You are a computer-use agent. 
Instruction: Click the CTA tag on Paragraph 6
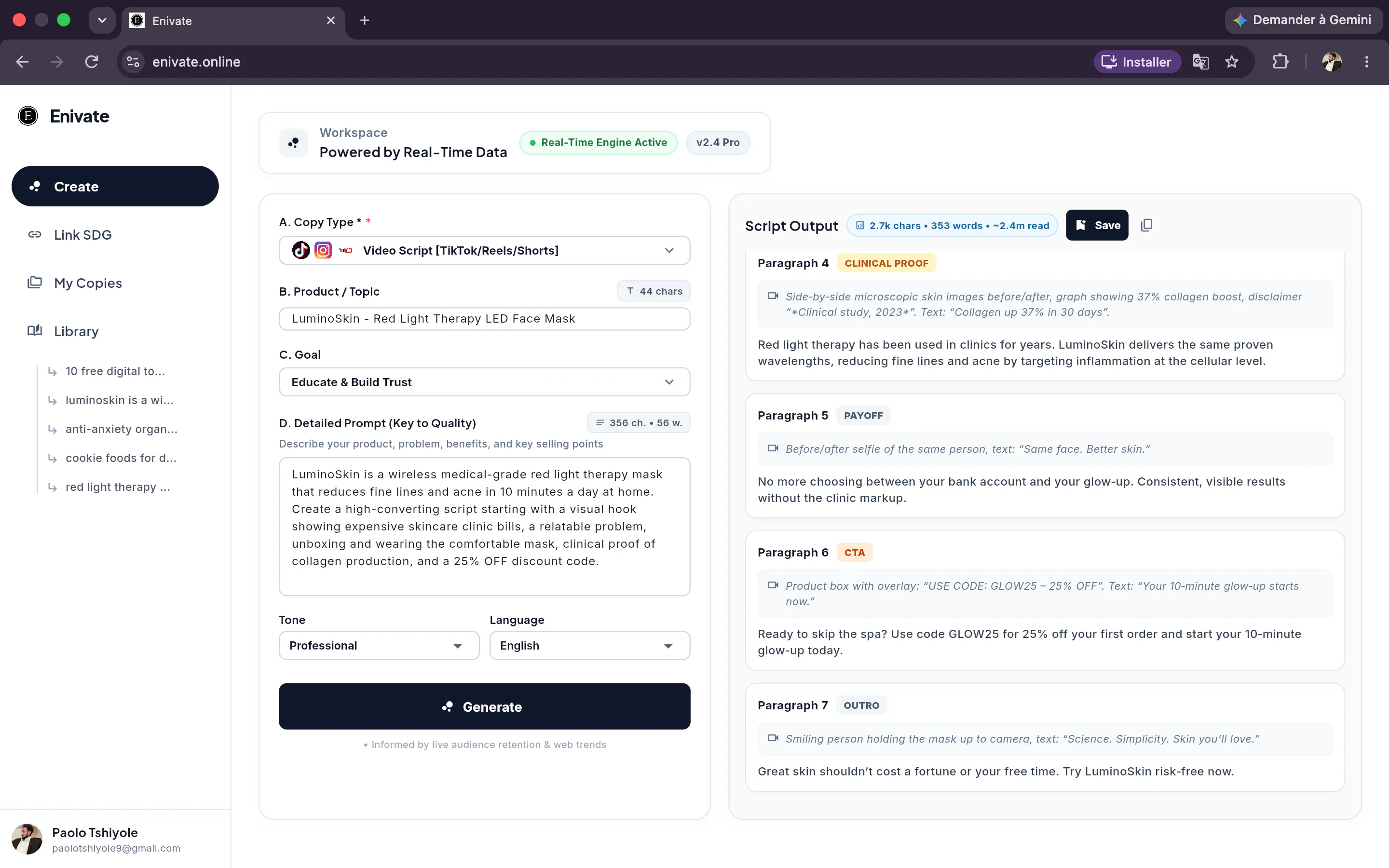854,552
